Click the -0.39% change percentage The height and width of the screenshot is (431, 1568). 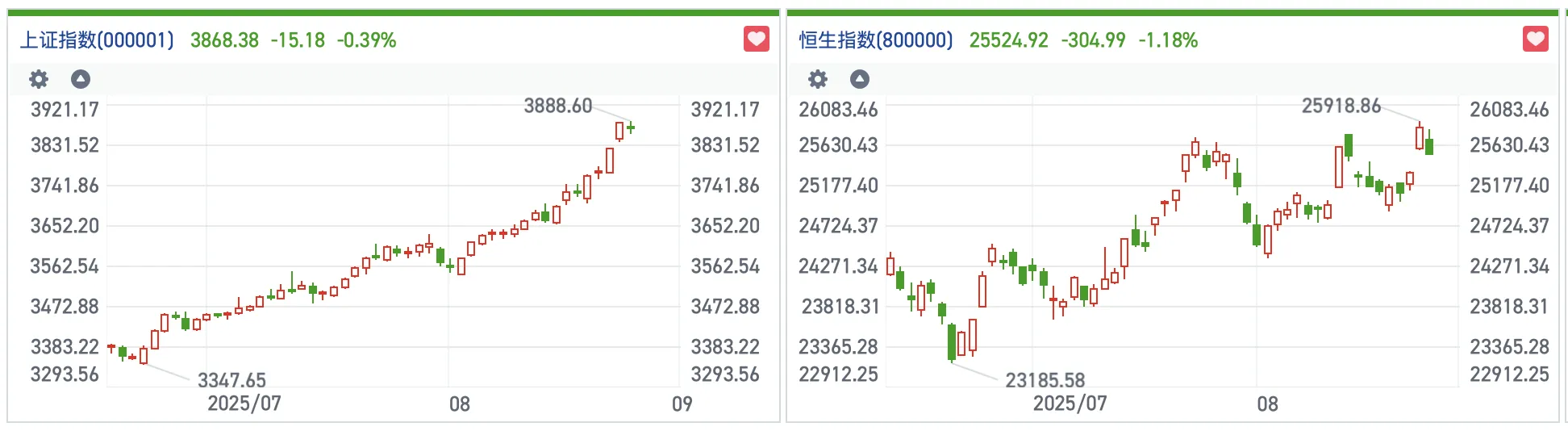click(366, 40)
